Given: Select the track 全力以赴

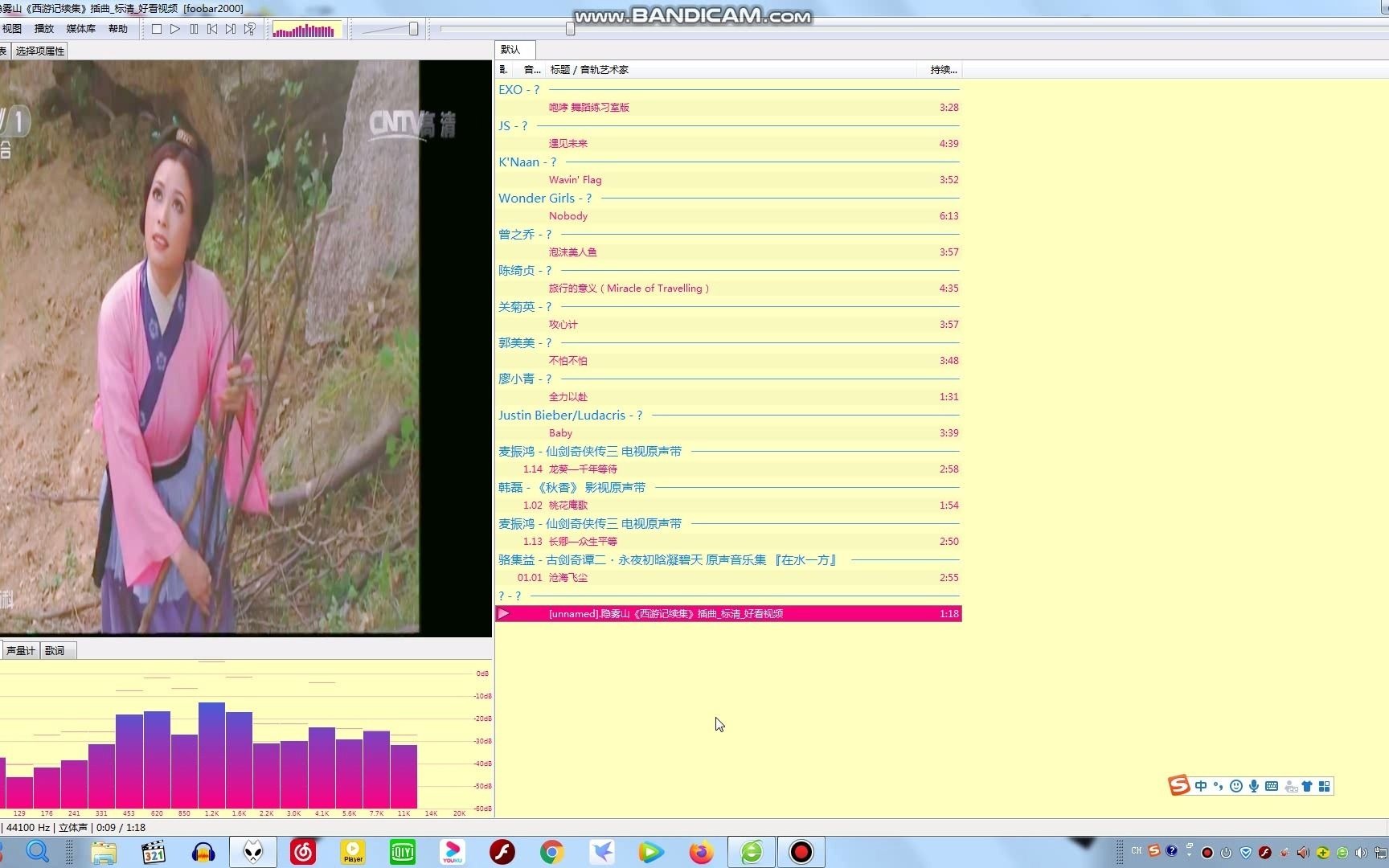Looking at the screenshot, I should coord(728,396).
